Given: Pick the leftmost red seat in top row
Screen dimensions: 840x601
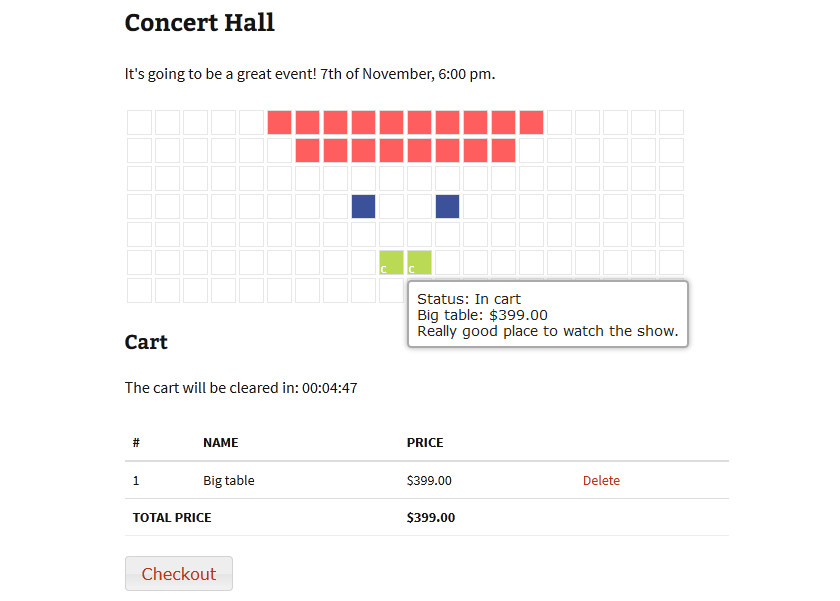Looking at the screenshot, I should click(280, 122).
